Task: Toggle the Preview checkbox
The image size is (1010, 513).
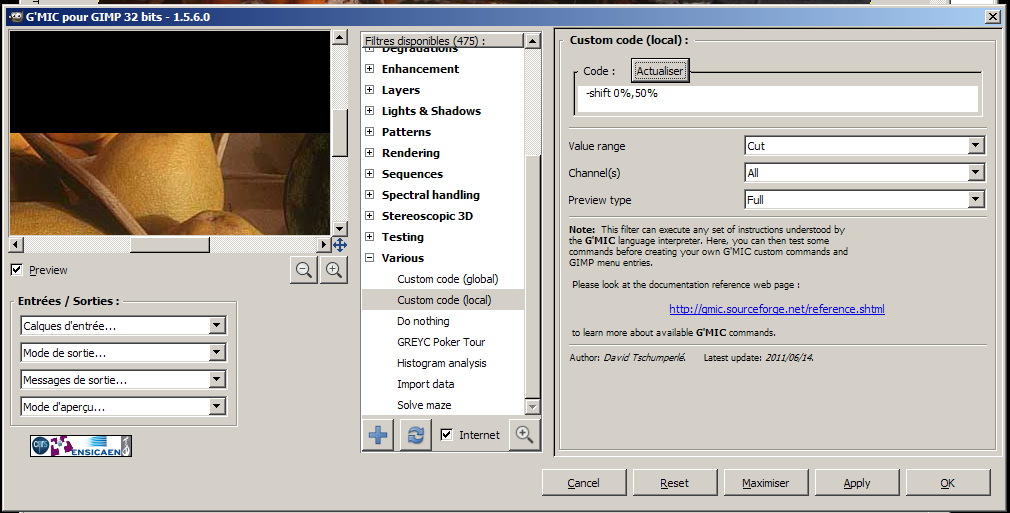Action: pos(17,270)
